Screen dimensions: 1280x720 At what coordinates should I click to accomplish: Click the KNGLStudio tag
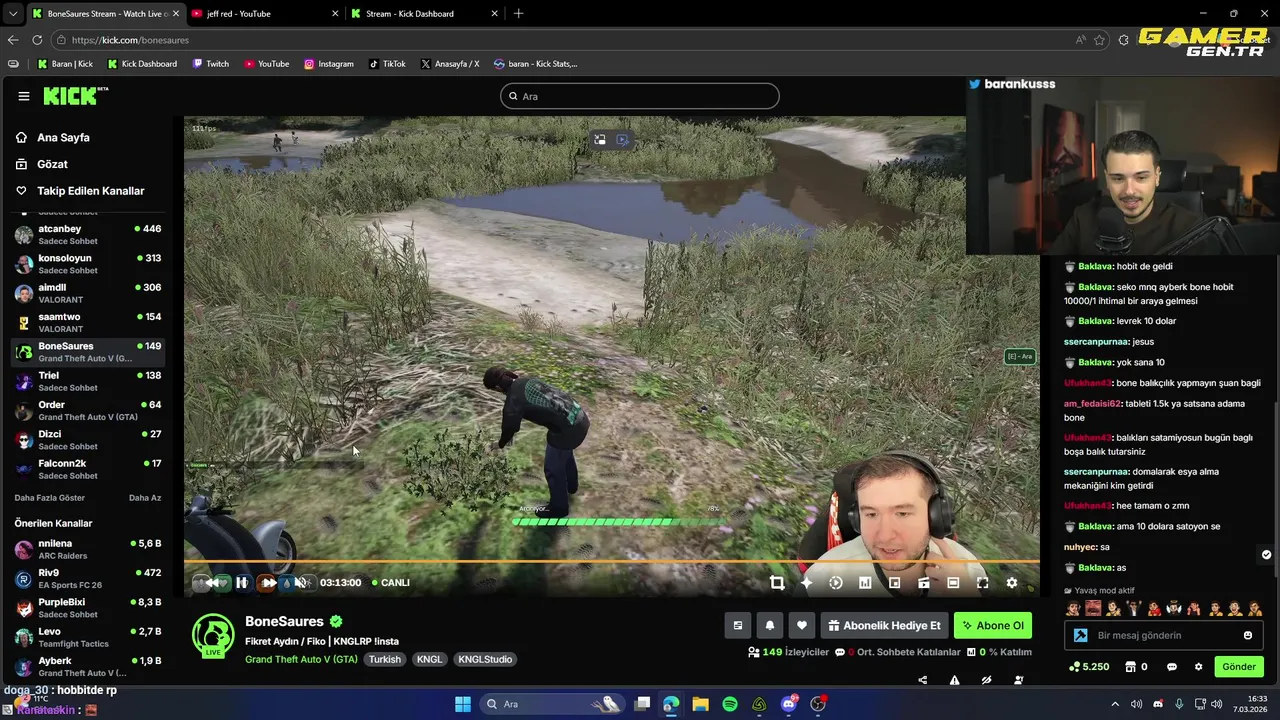[485, 660]
